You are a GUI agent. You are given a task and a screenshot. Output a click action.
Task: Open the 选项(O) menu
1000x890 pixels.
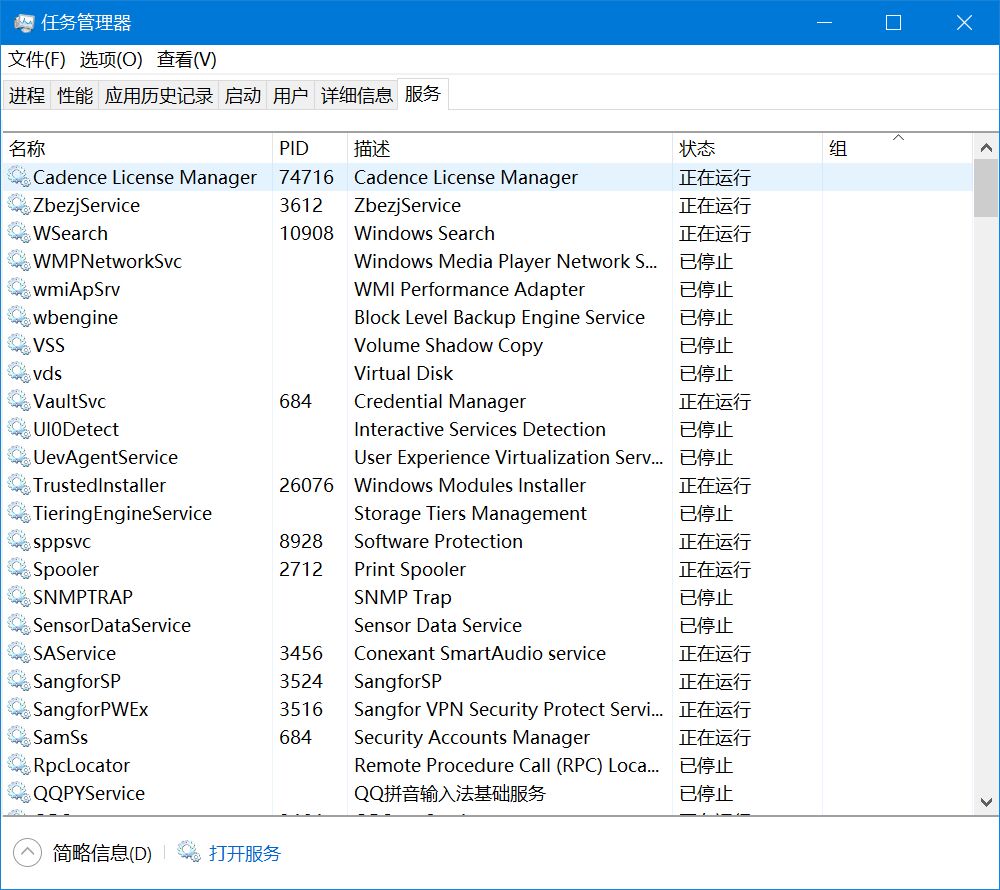tap(111, 59)
